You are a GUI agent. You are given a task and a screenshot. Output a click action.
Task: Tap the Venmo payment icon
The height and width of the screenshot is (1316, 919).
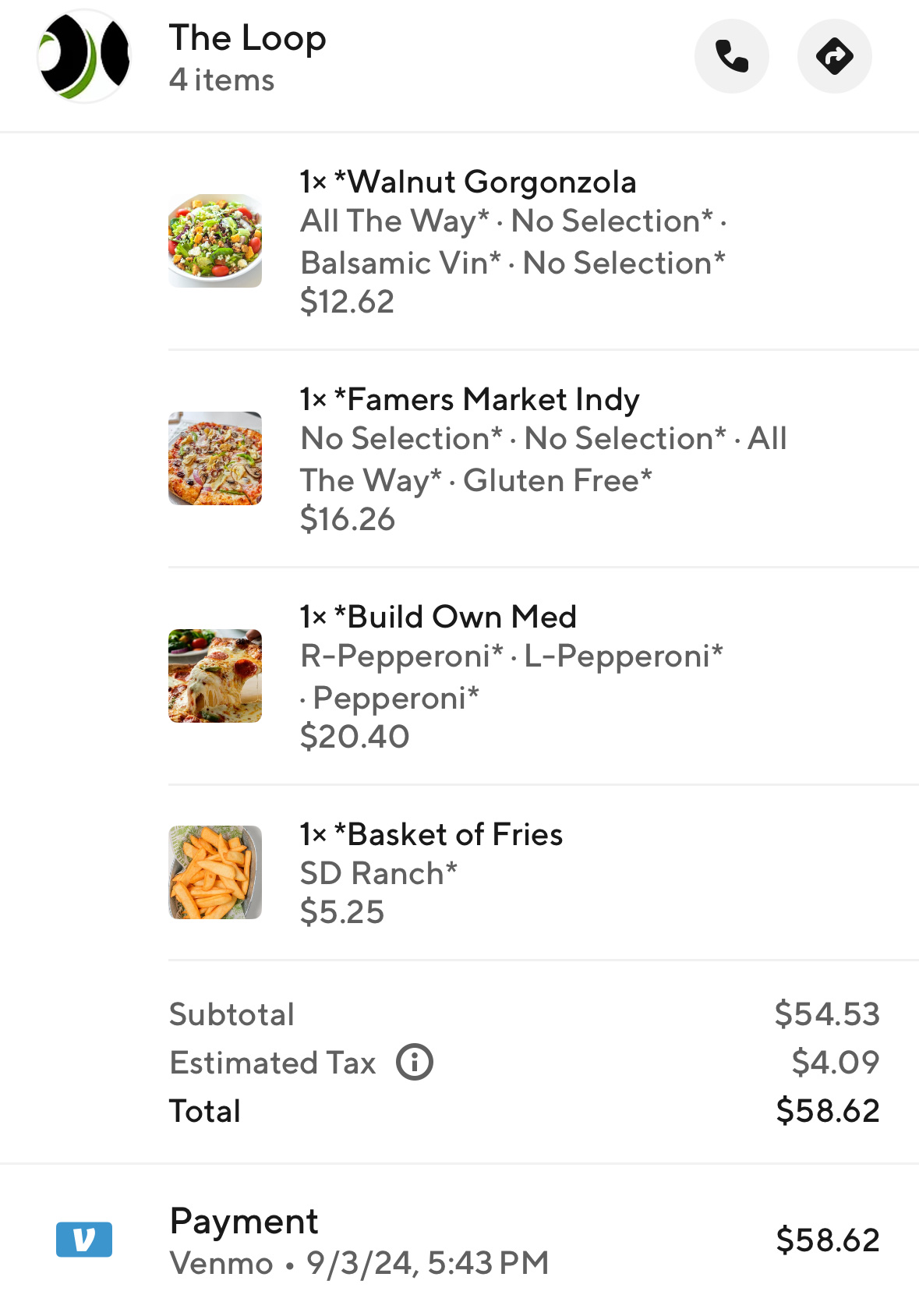pos(84,1239)
